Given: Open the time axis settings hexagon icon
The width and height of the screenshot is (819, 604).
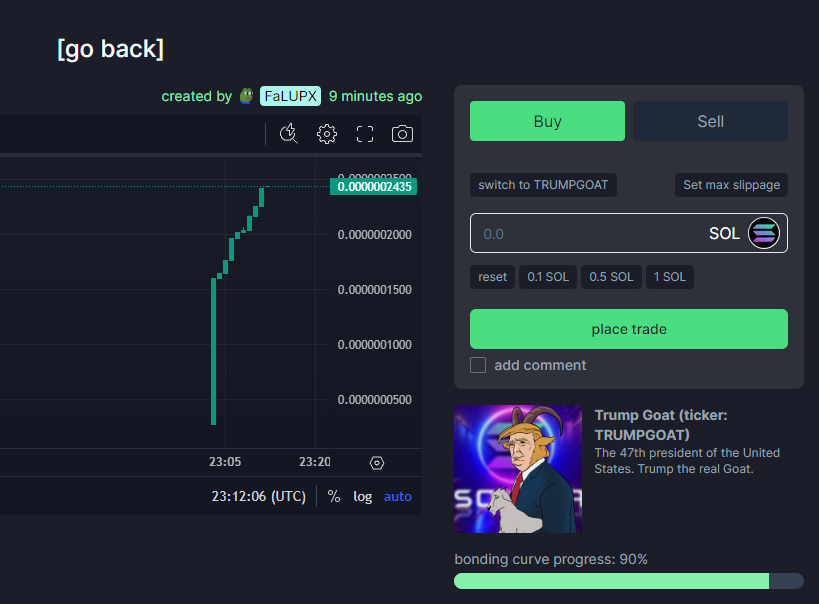Looking at the screenshot, I should [x=377, y=462].
